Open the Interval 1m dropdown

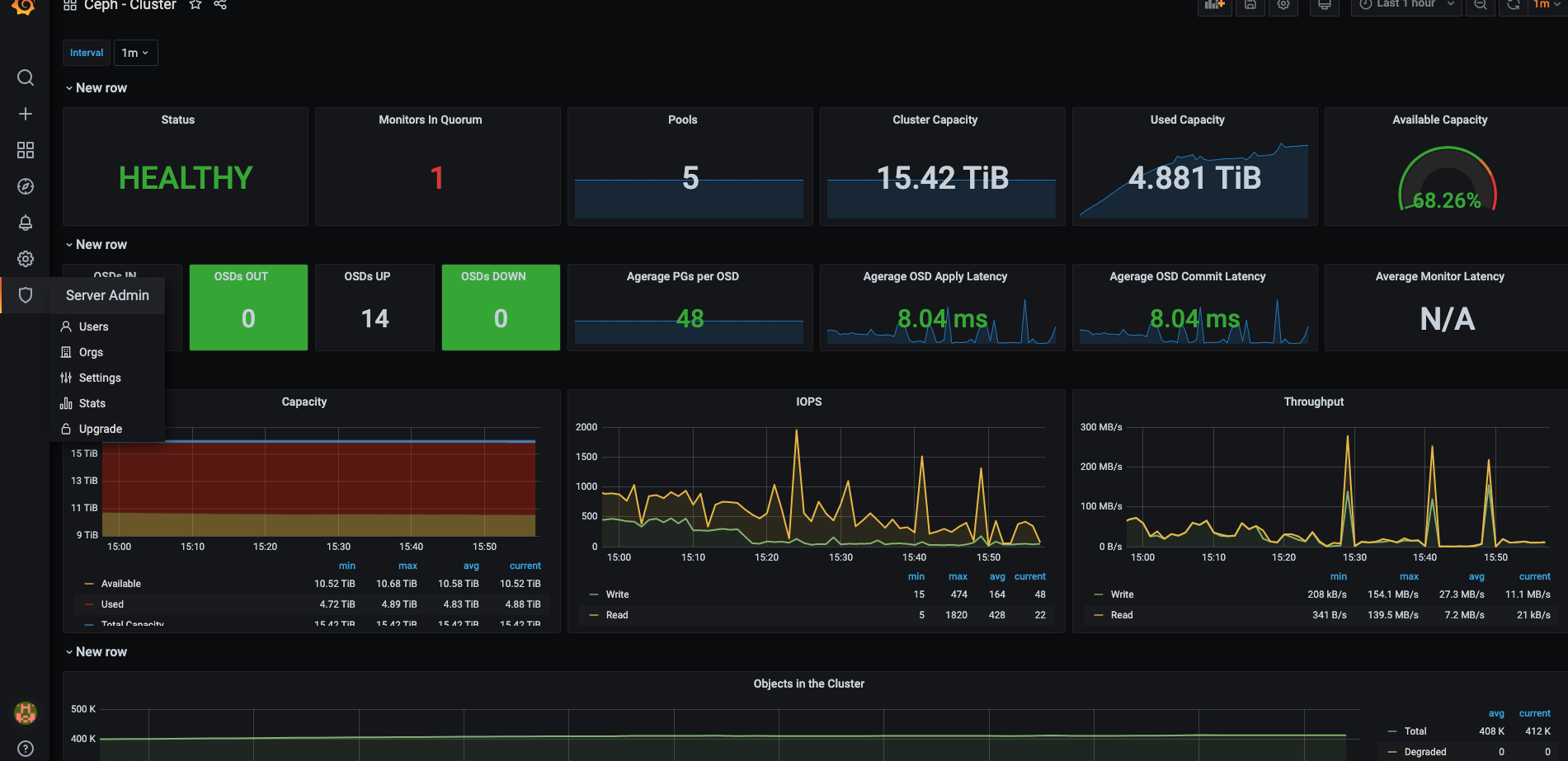(135, 53)
